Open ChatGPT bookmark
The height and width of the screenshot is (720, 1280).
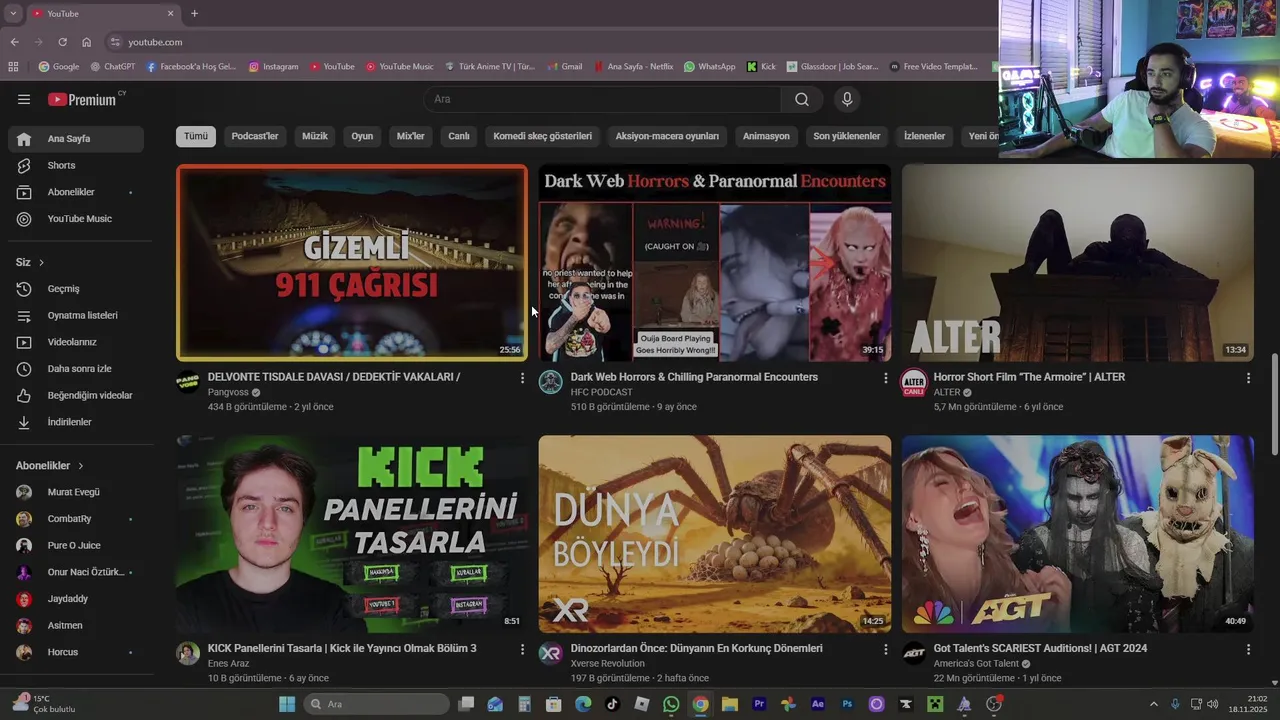113,67
